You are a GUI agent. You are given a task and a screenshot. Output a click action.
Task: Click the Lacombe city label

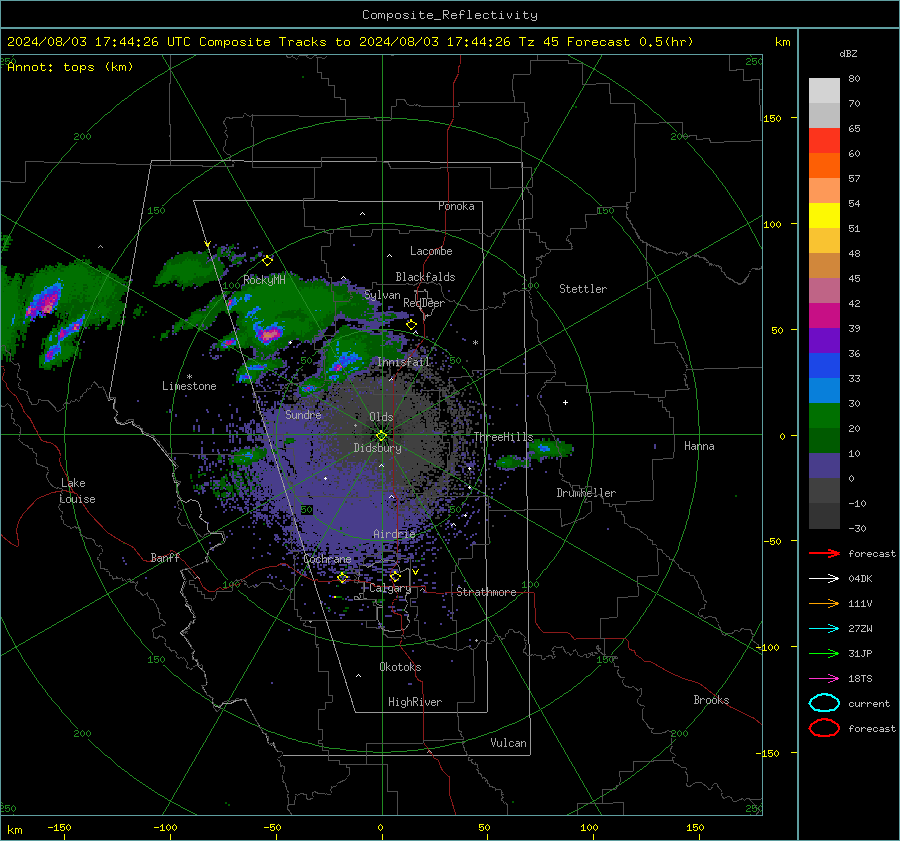click(431, 251)
